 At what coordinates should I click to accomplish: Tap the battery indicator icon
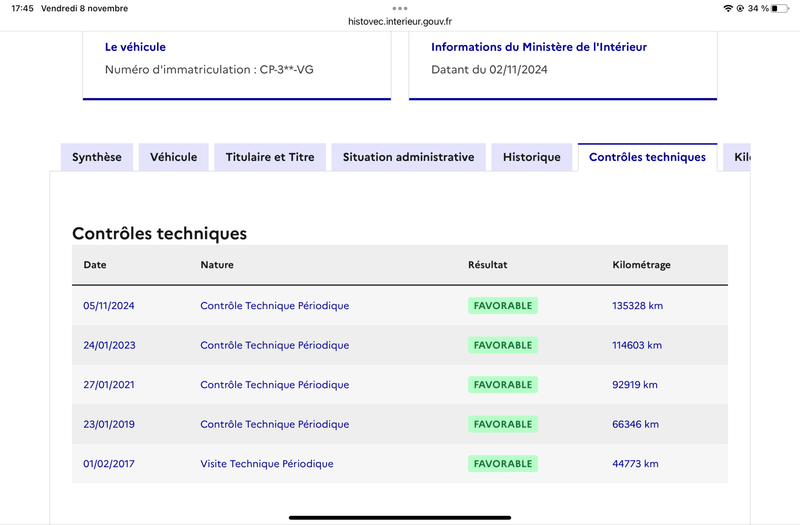pos(780,8)
